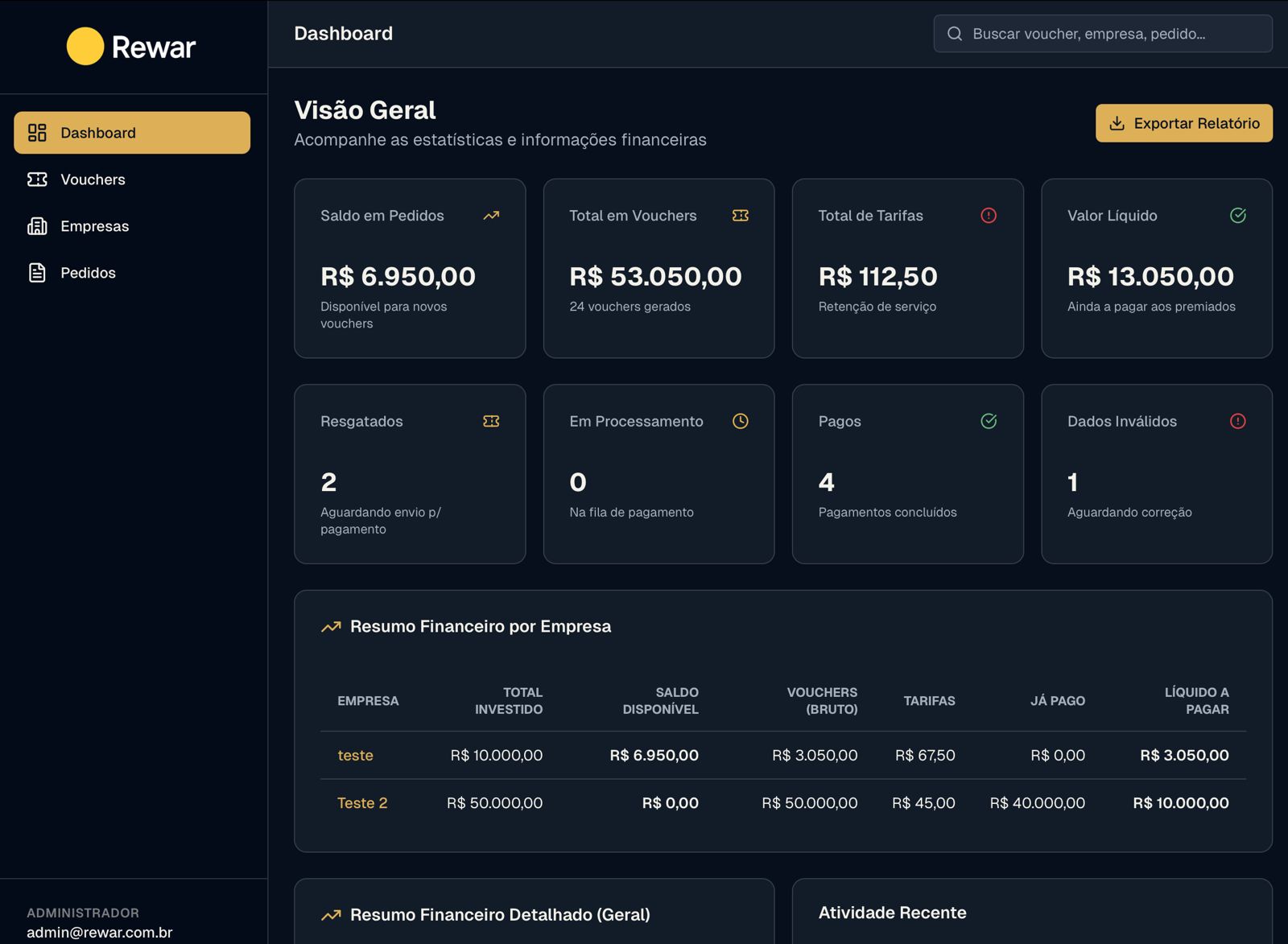Select the Vouchers ticket icon
The width and height of the screenshot is (1288, 944).
click(37, 179)
